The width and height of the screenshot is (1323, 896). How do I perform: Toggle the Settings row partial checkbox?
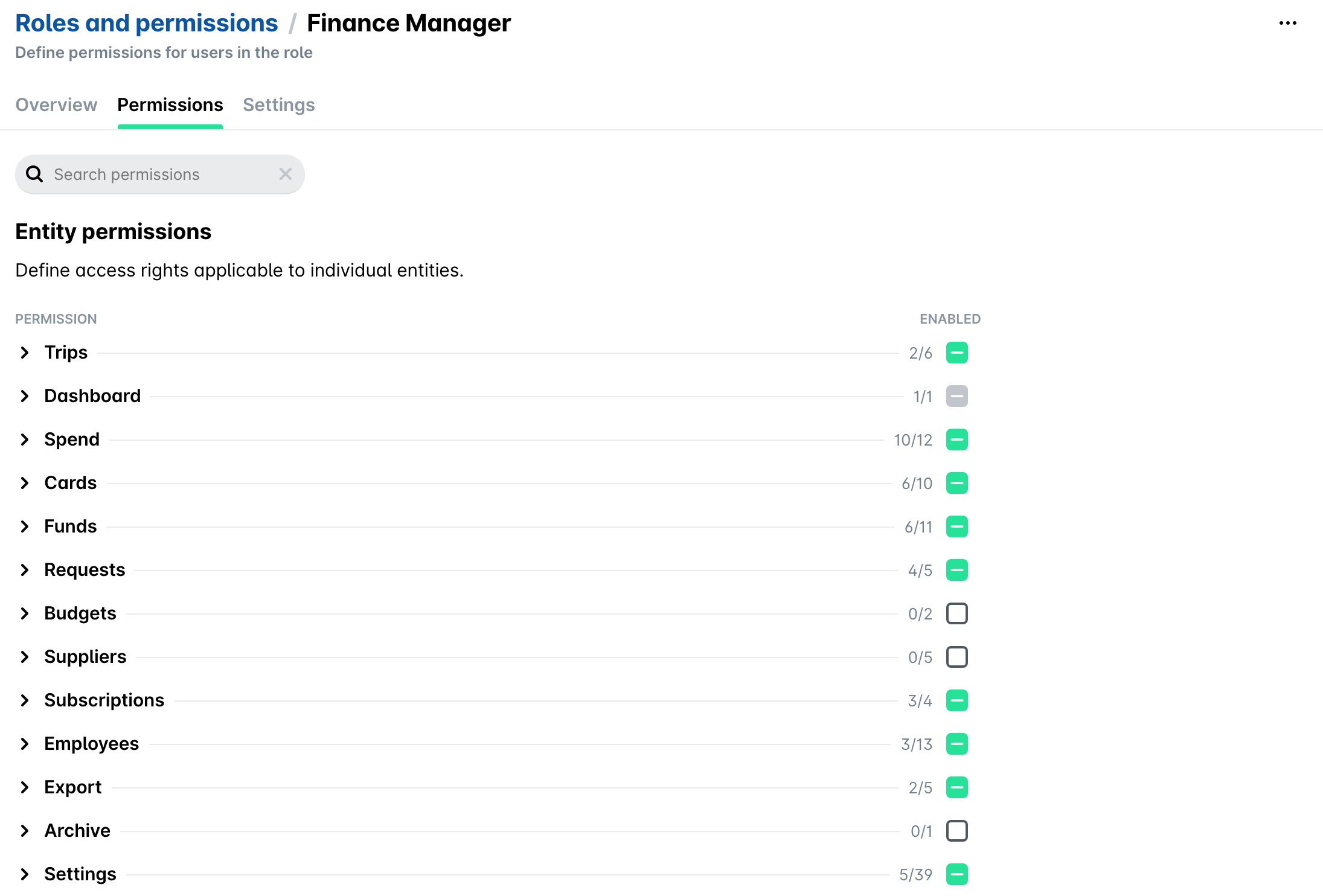point(957,874)
